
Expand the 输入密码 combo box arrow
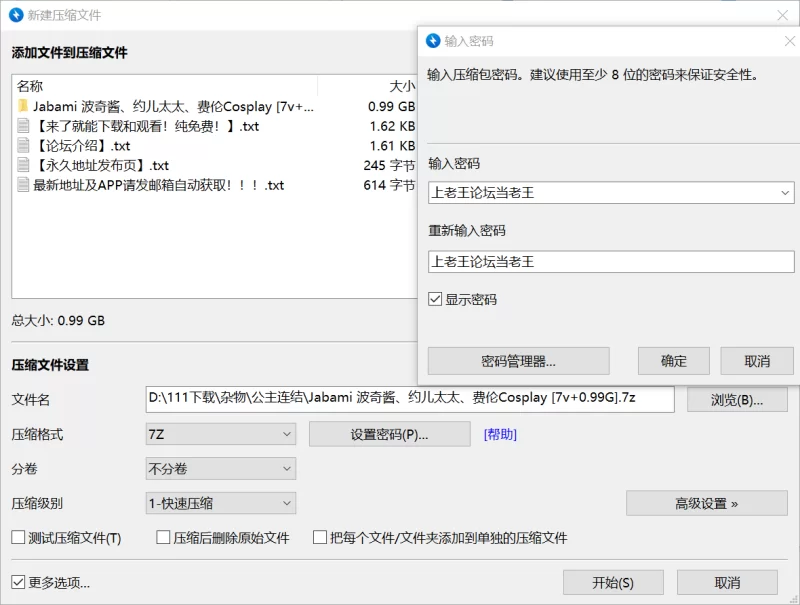pos(785,192)
